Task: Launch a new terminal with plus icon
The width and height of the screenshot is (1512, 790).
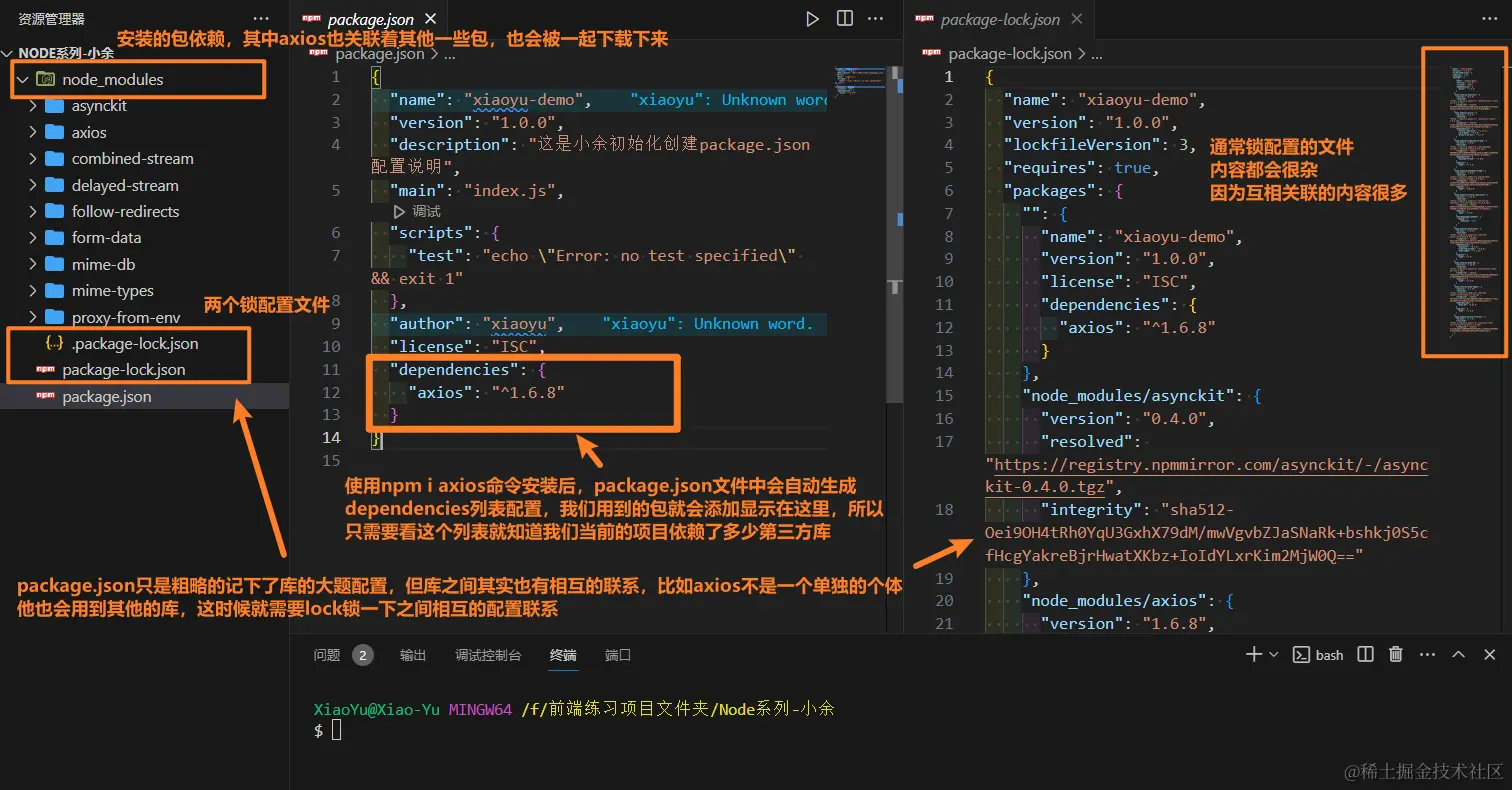Action: point(1254,655)
